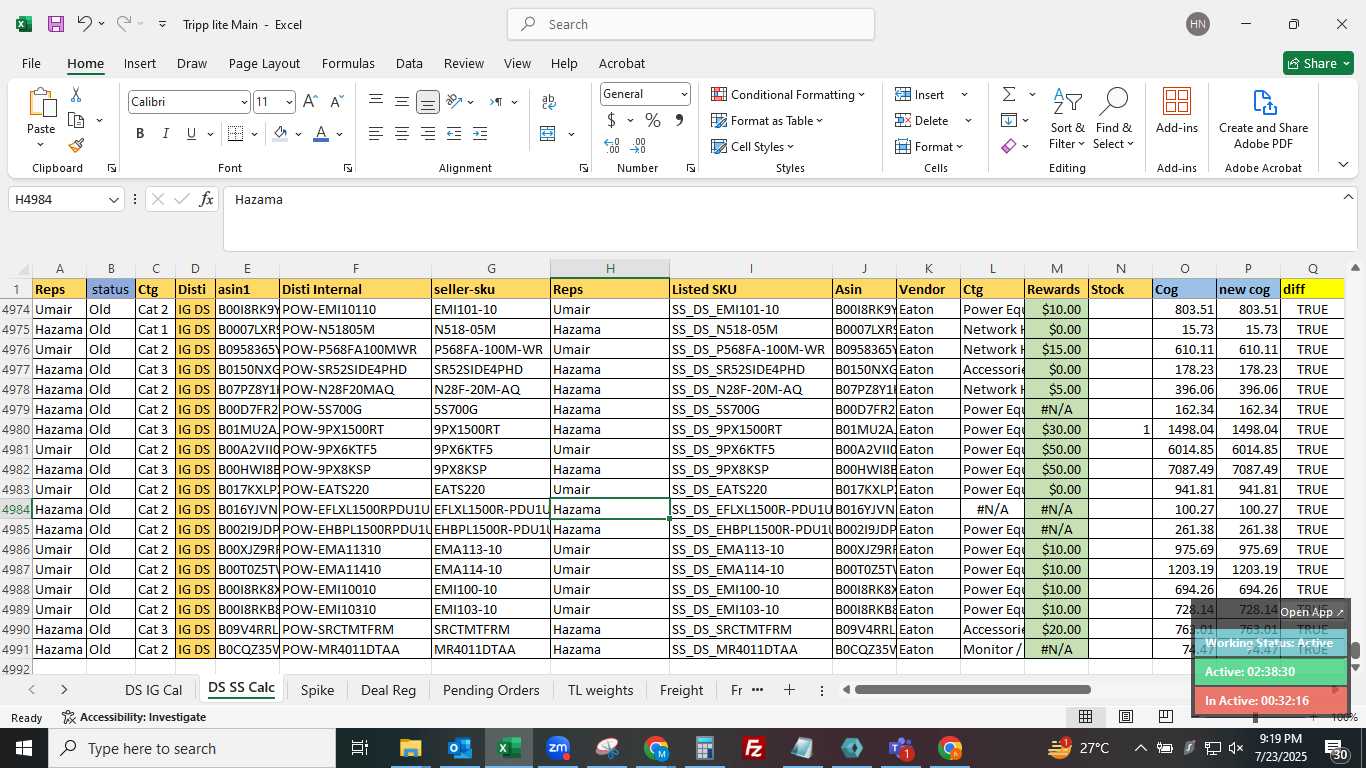Click the horizontal scrollbar thumb
This screenshot has width=1366, height=768.
(x=972, y=690)
